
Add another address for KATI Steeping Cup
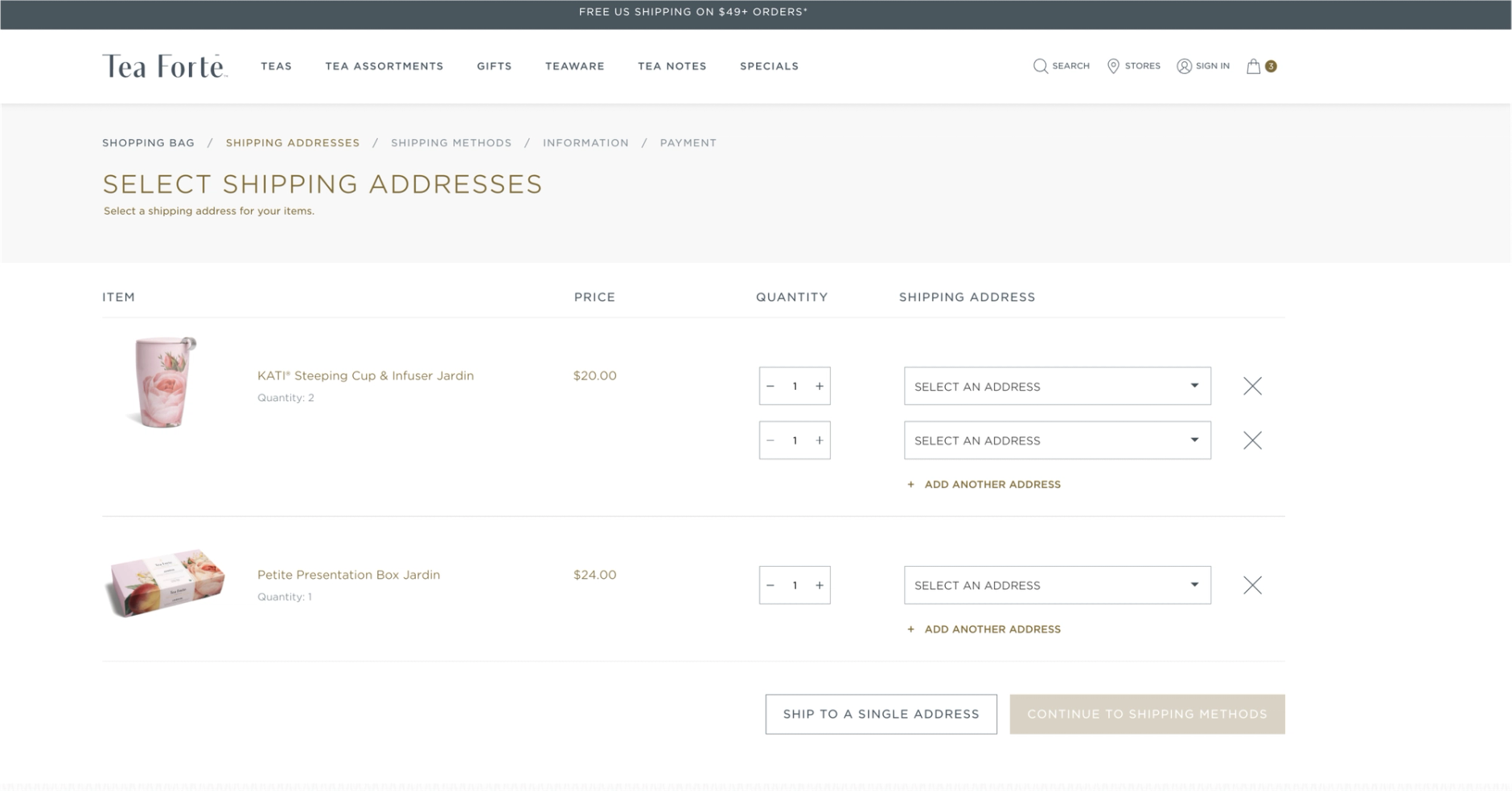click(x=984, y=484)
